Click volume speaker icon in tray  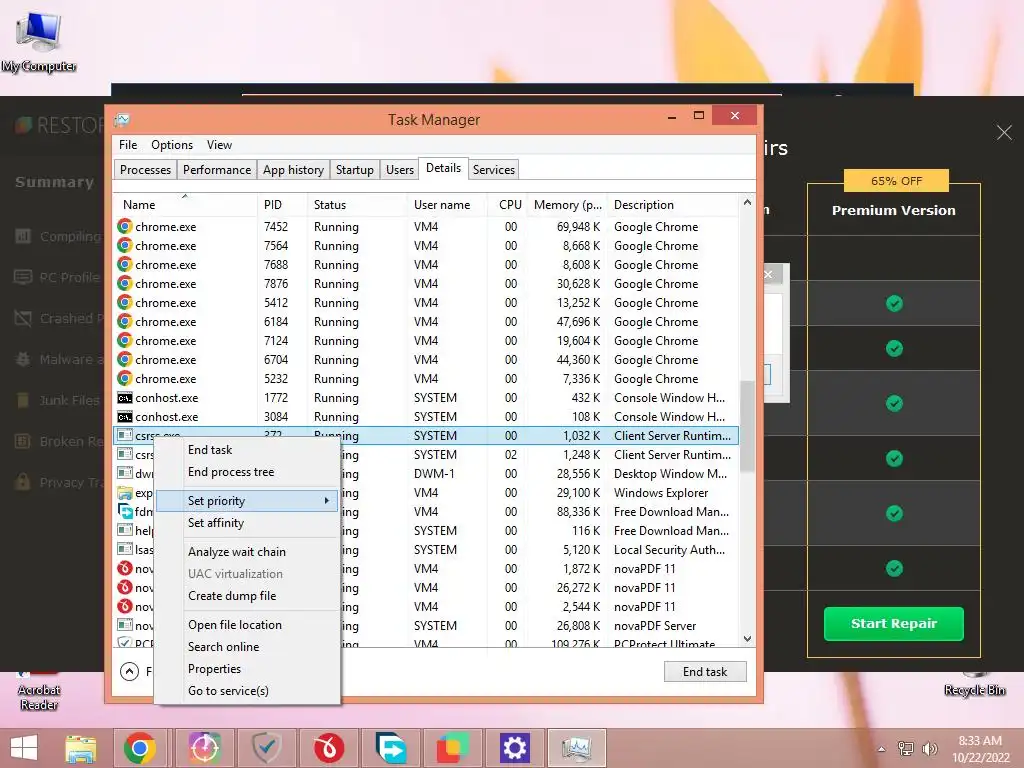(x=929, y=748)
